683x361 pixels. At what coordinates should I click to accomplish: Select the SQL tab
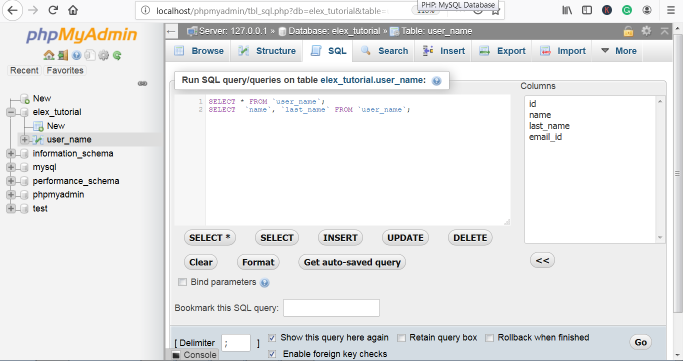(x=329, y=51)
